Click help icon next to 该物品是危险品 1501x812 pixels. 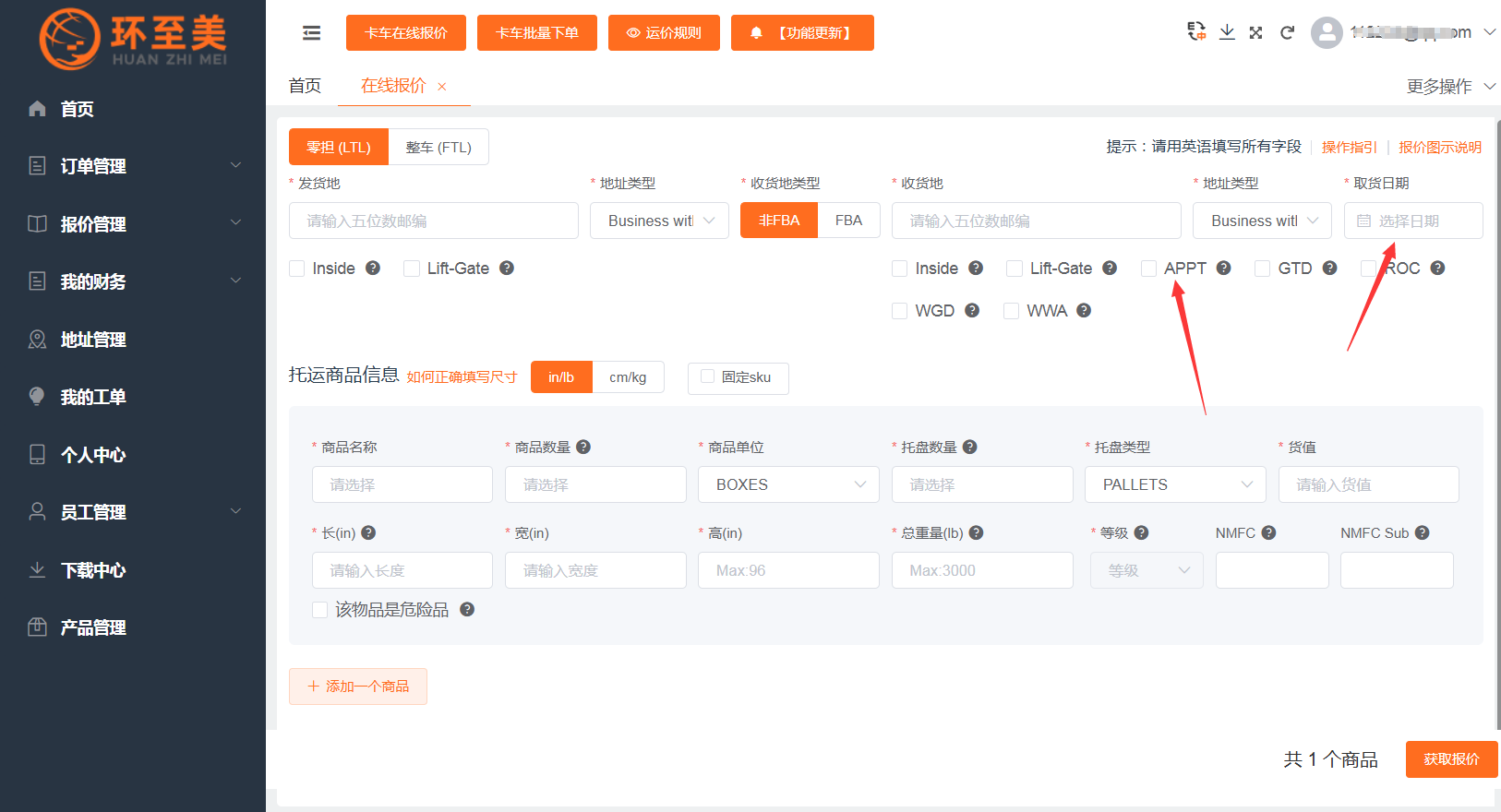(467, 609)
